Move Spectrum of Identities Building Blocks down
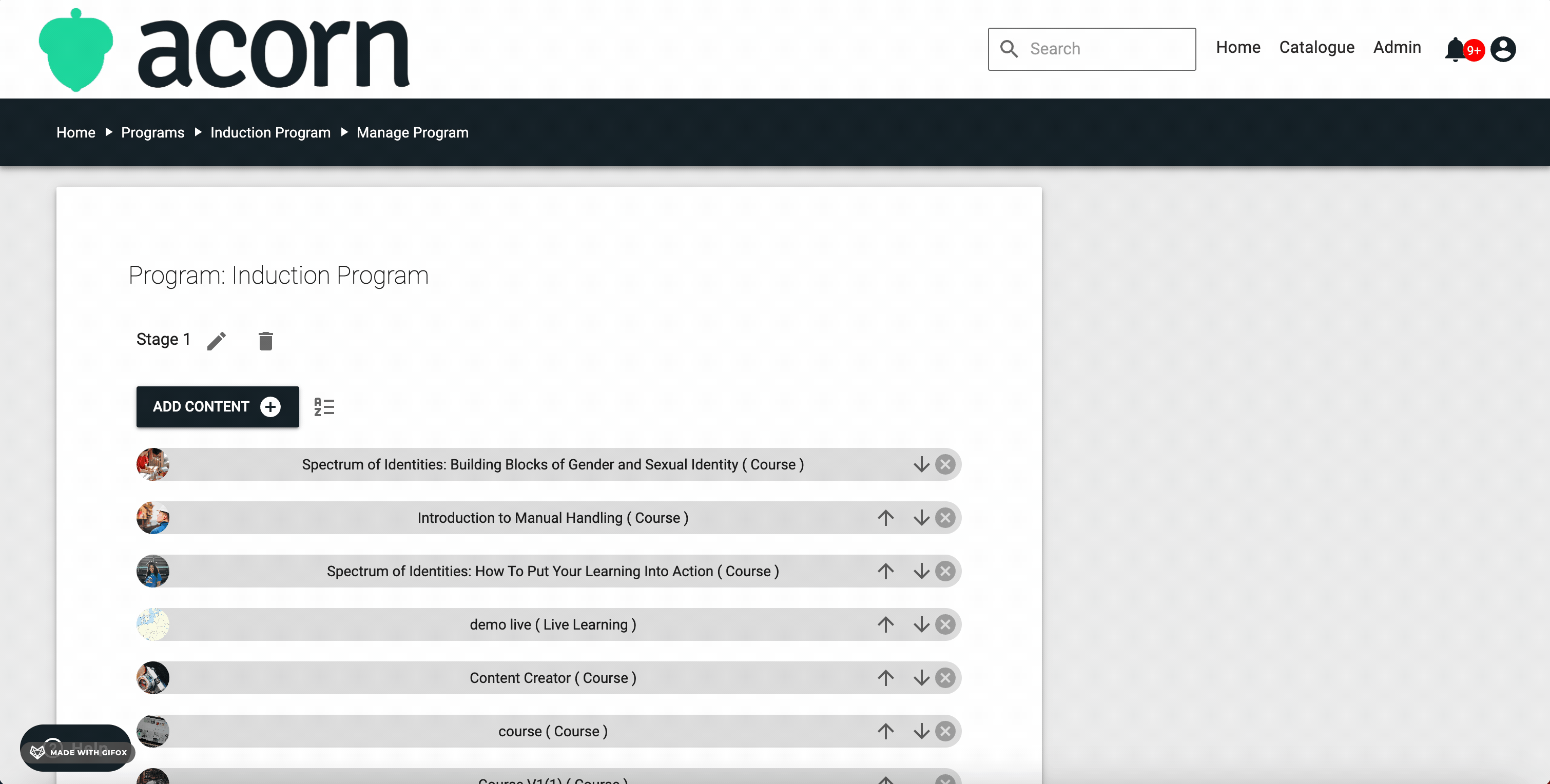The width and height of the screenshot is (1550, 784). point(921,464)
